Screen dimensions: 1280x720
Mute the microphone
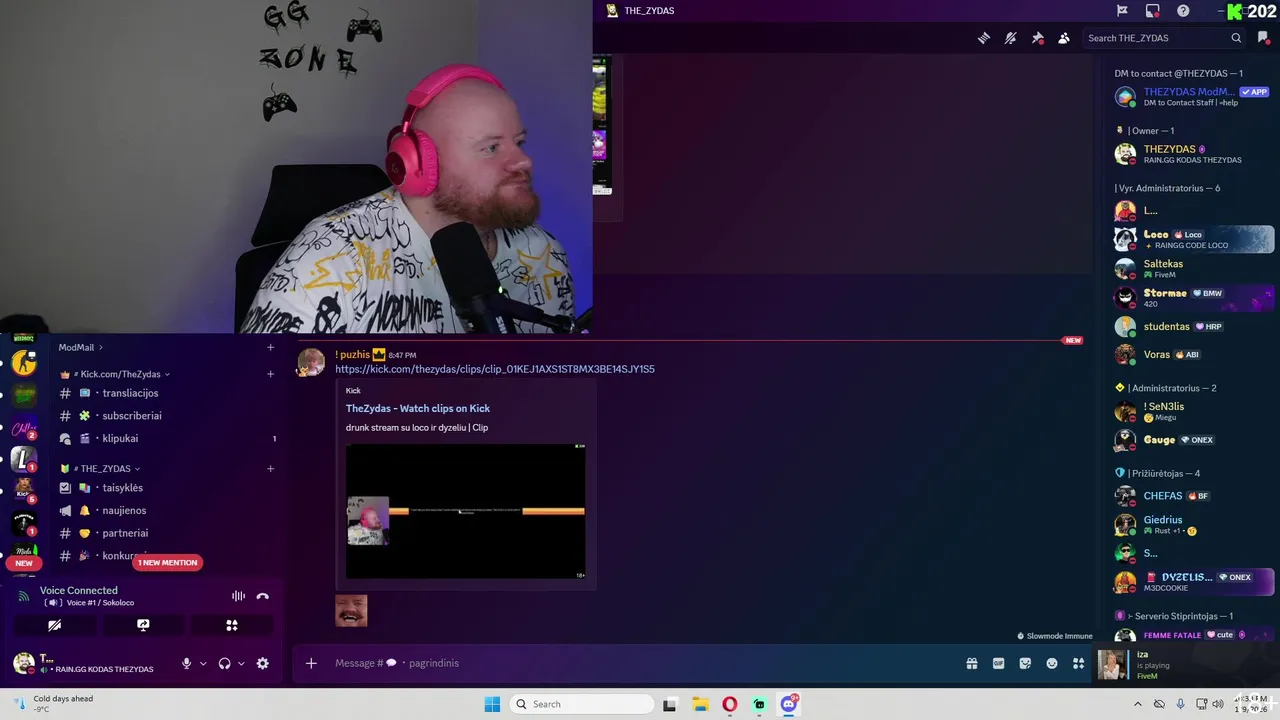[x=186, y=663]
